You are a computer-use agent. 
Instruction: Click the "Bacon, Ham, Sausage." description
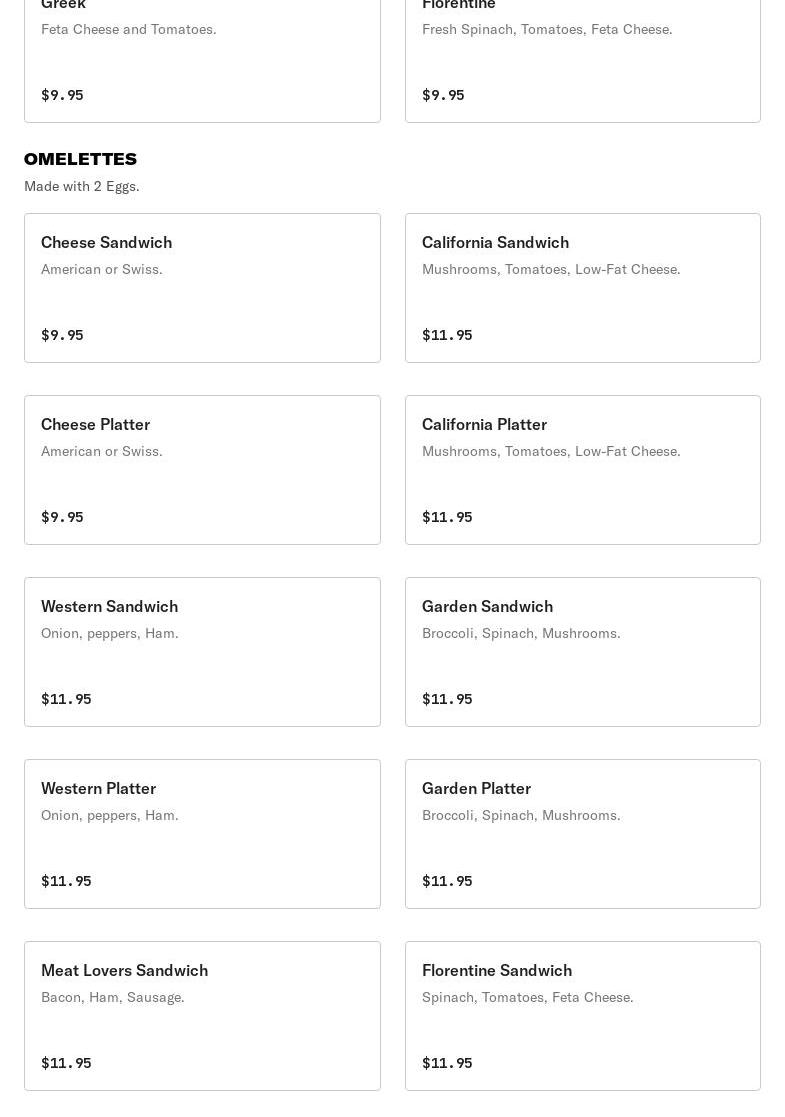coord(113,997)
